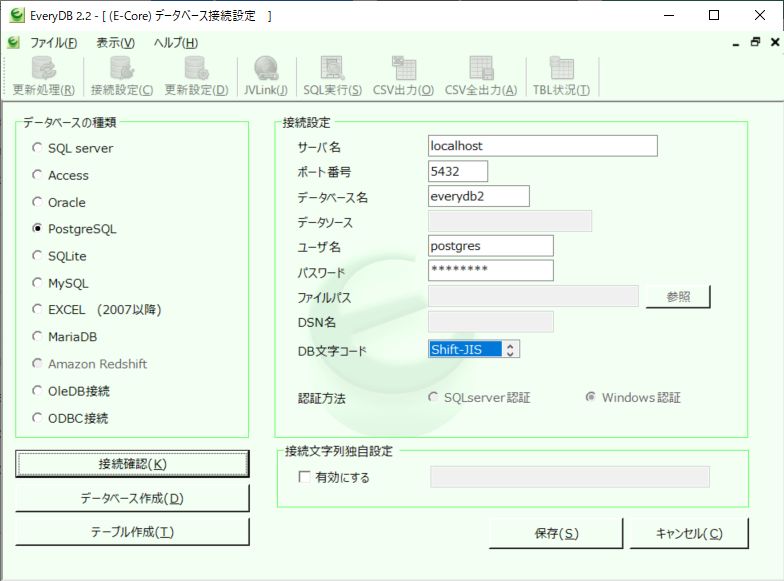Viewport: 784px width, 581px height.
Task: Click the 更新処理(R) toolbar icon
Action: (44, 76)
